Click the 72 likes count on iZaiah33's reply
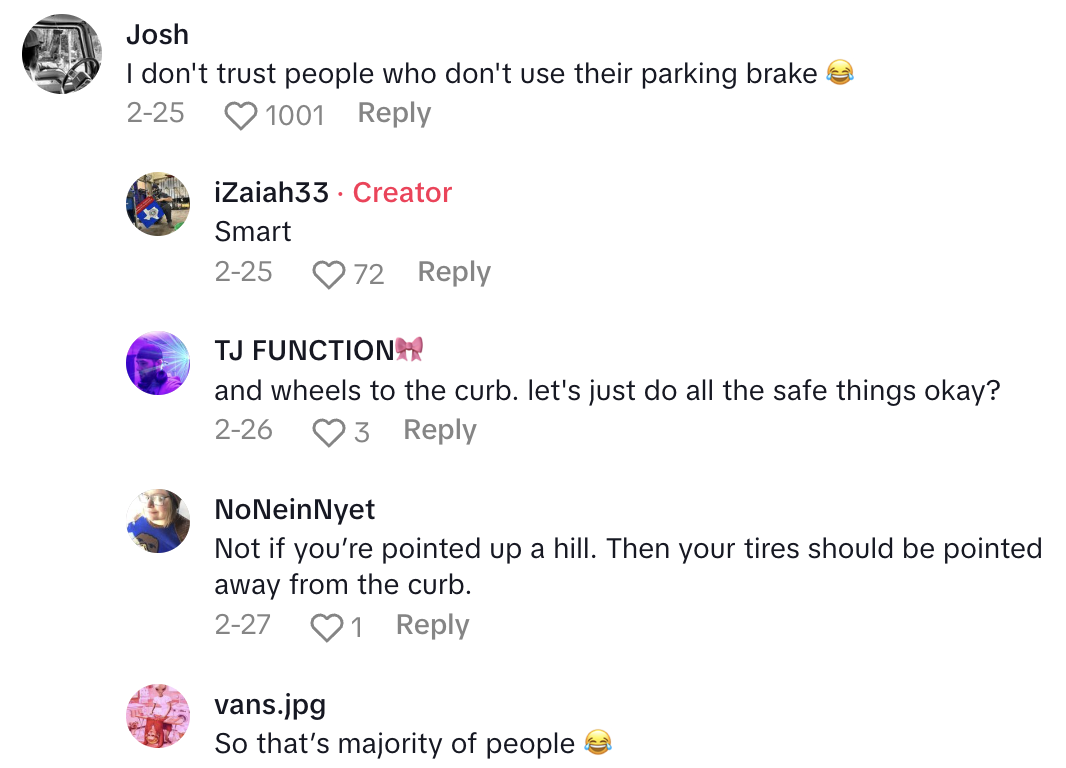Image resolution: width=1066 pixels, height=768 pixels. (x=369, y=275)
